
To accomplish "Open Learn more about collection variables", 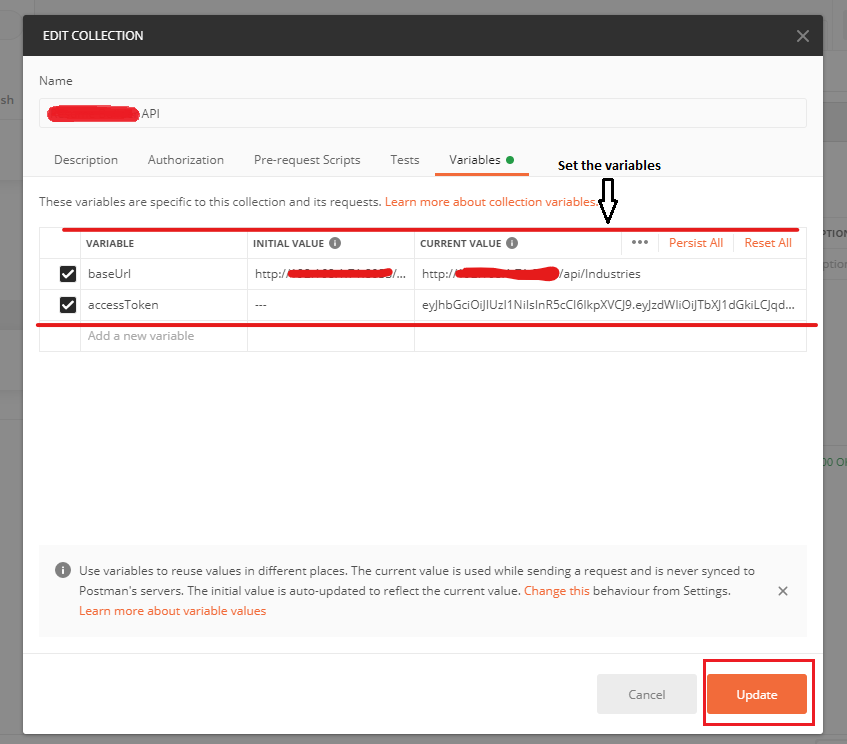I will click(x=490, y=201).
